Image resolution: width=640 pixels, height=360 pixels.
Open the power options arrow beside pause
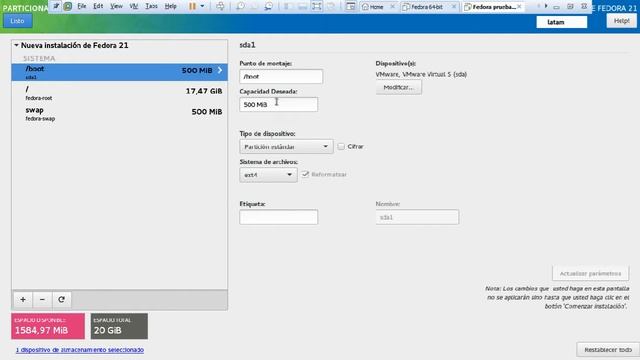pyautogui.click(x=202, y=6)
